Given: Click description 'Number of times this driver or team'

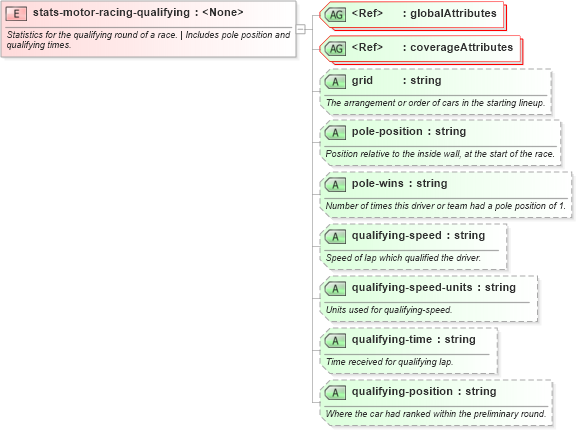Looking at the screenshot, I should pyautogui.click(x=445, y=206).
